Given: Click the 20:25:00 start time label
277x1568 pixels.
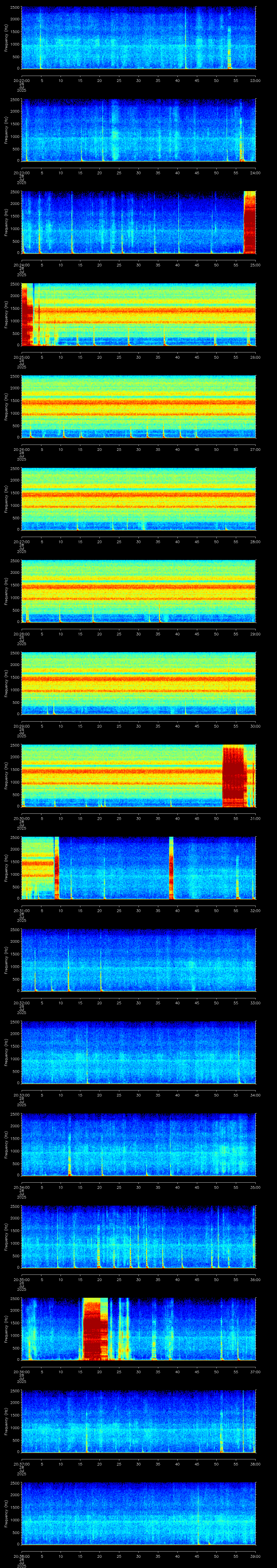Looking at the screenshot, I should click(x=21, y=357).
